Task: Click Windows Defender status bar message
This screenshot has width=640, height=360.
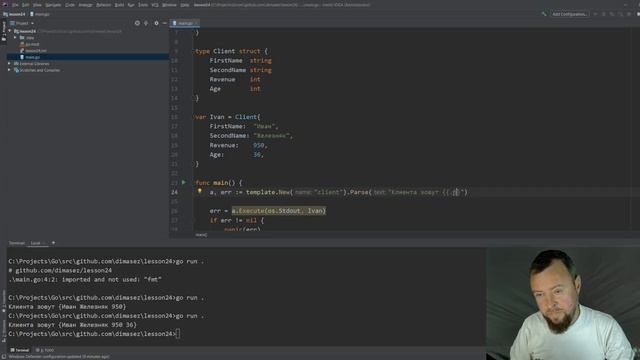Action: 59,357
